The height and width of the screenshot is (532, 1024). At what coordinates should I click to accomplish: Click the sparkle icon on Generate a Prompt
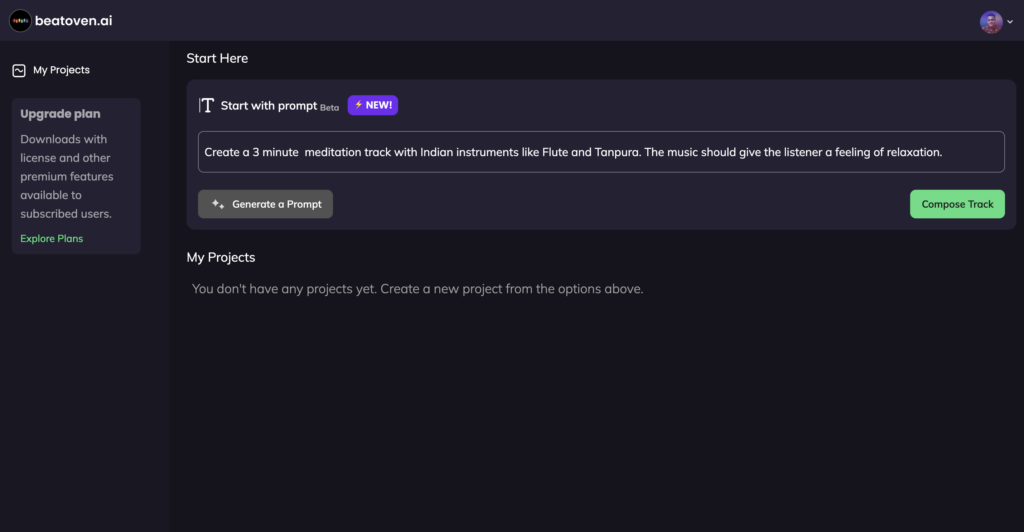218,204
